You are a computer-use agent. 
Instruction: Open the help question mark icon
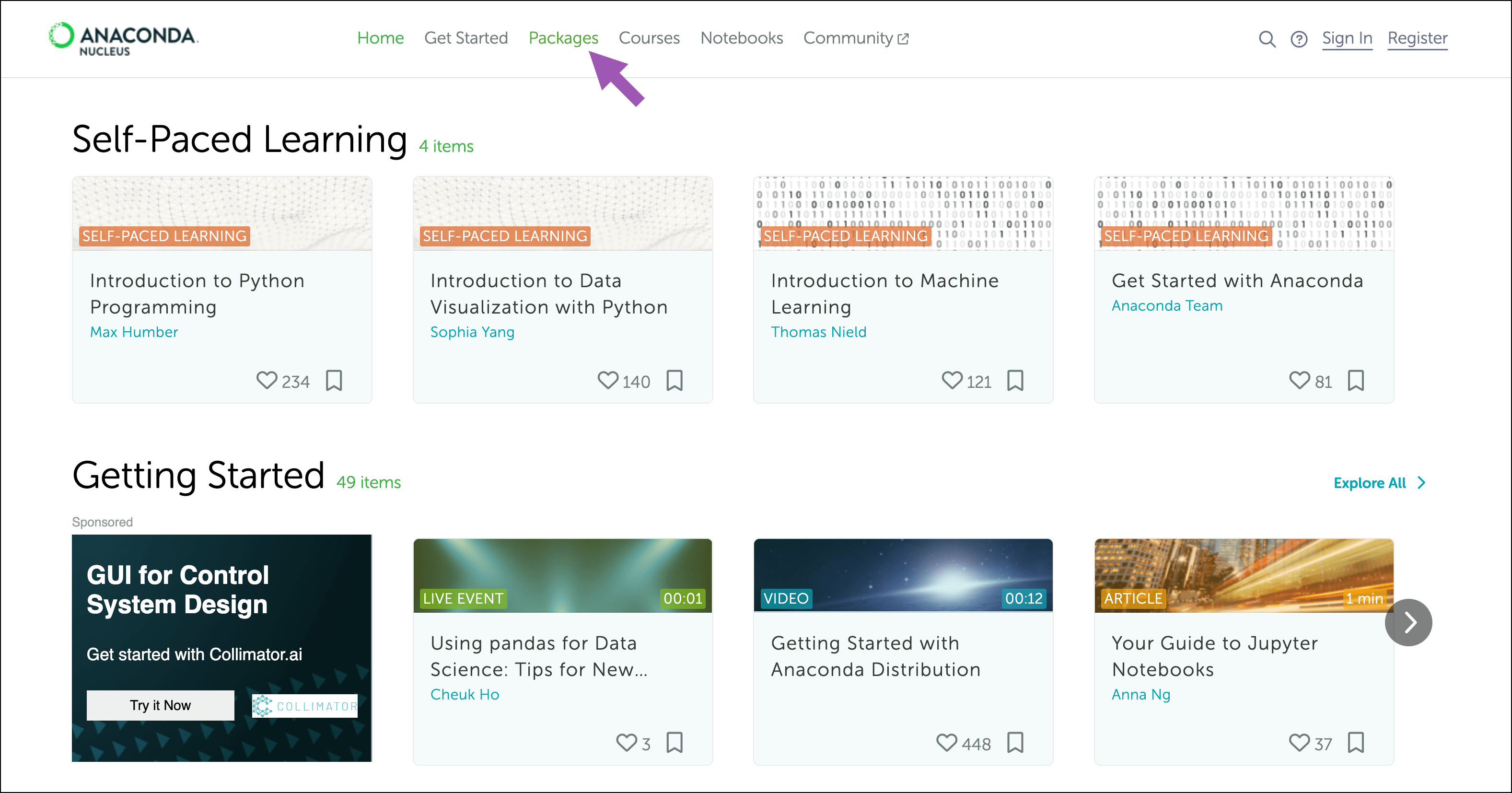point(1298,39)
